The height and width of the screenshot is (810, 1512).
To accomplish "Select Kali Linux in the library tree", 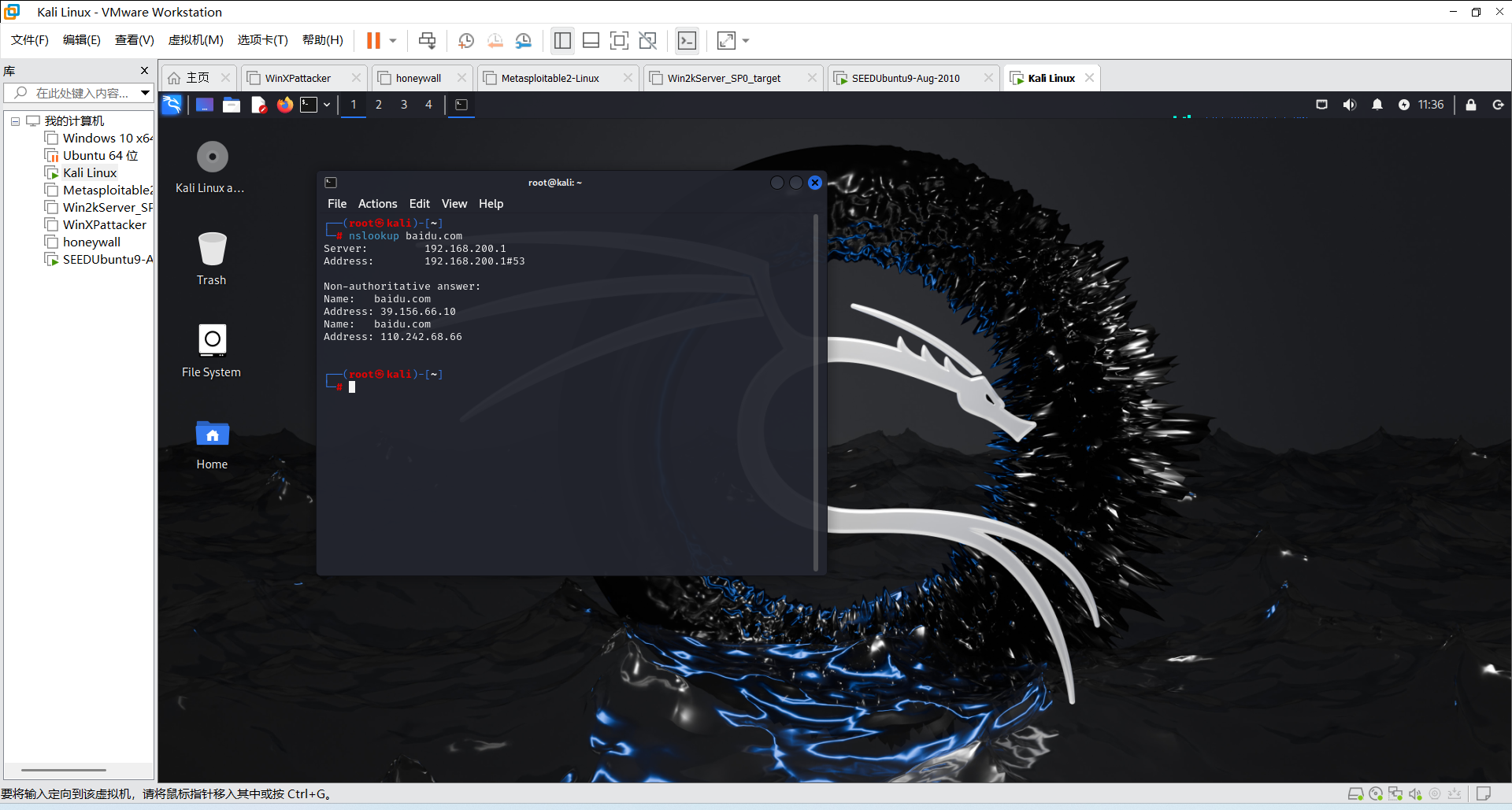I will (81, 173).
